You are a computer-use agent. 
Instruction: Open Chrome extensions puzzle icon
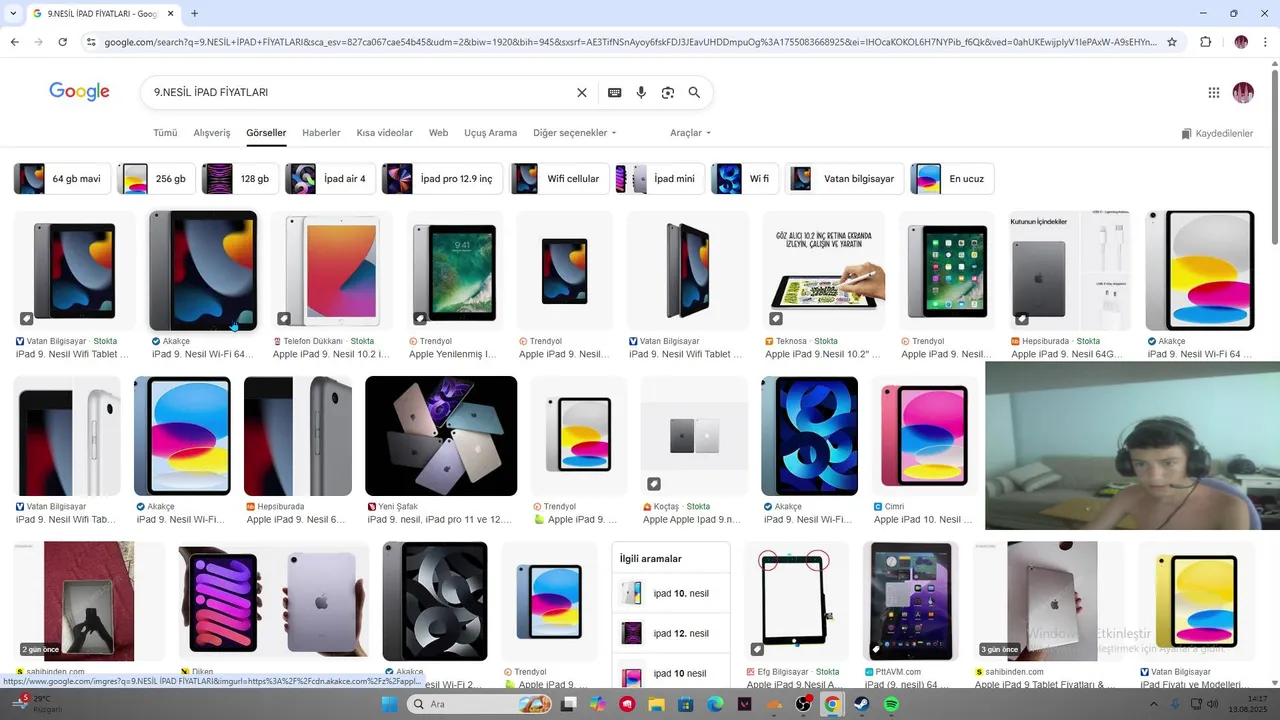(x=1205, y=42)
